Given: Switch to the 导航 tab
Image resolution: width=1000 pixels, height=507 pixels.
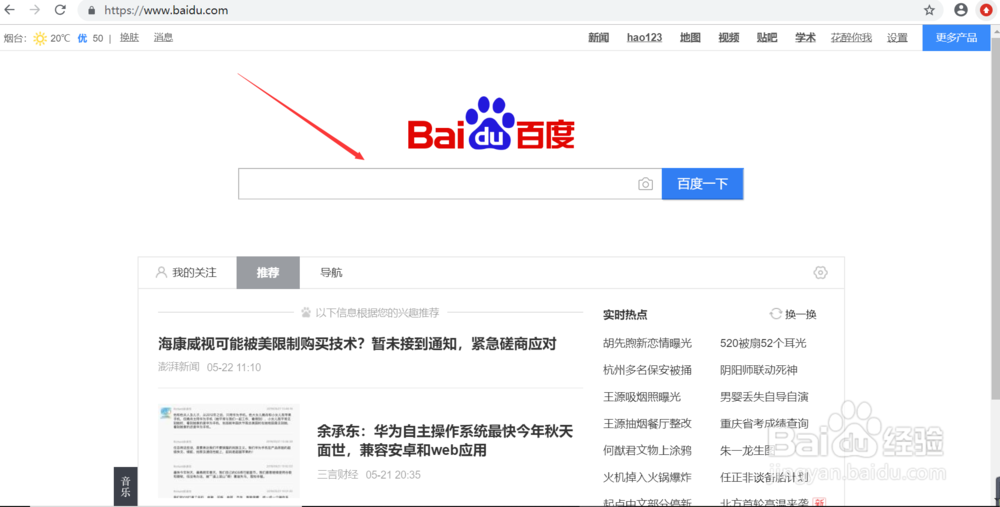Looking at the screenshot, I should coord(331,272).
